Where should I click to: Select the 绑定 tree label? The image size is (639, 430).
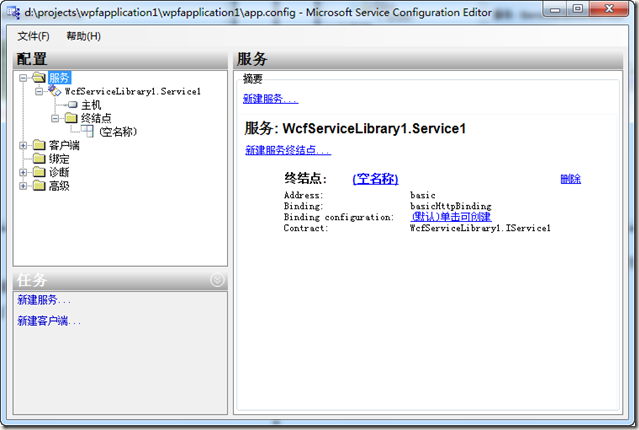[59, 159]
